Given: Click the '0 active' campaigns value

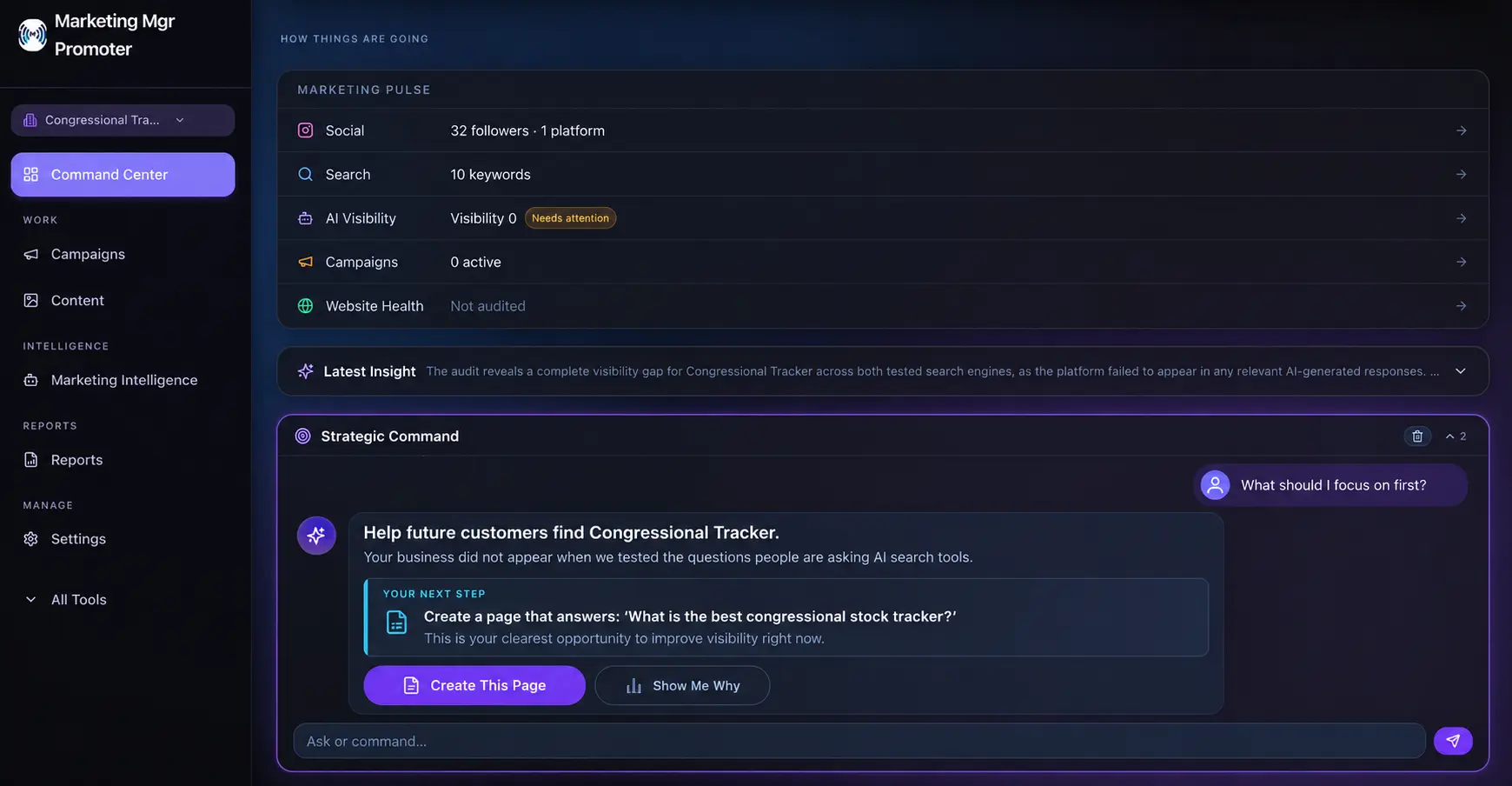Looking at the screenshot, I should tap(475, 262).
